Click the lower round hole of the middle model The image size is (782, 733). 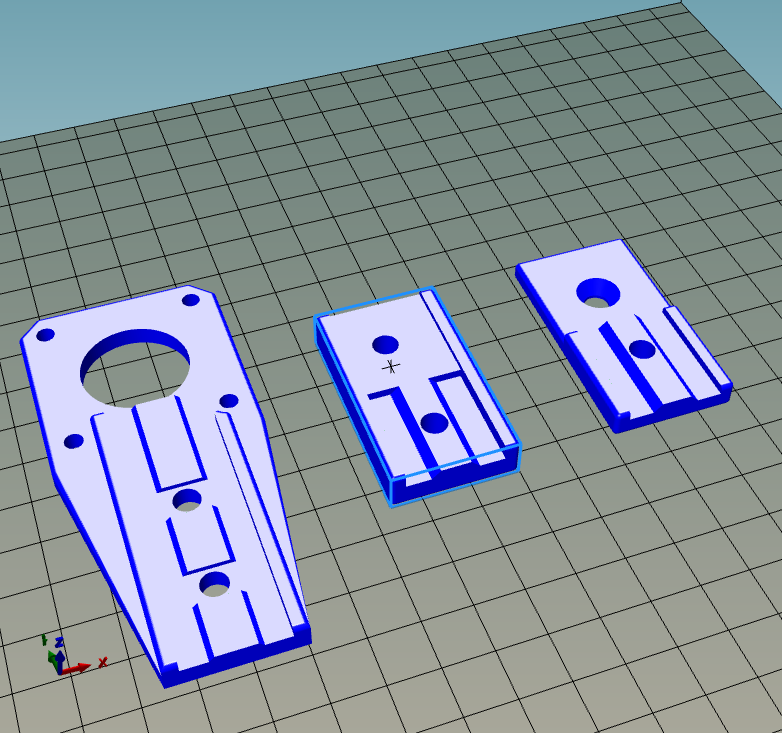coord(434,422)
